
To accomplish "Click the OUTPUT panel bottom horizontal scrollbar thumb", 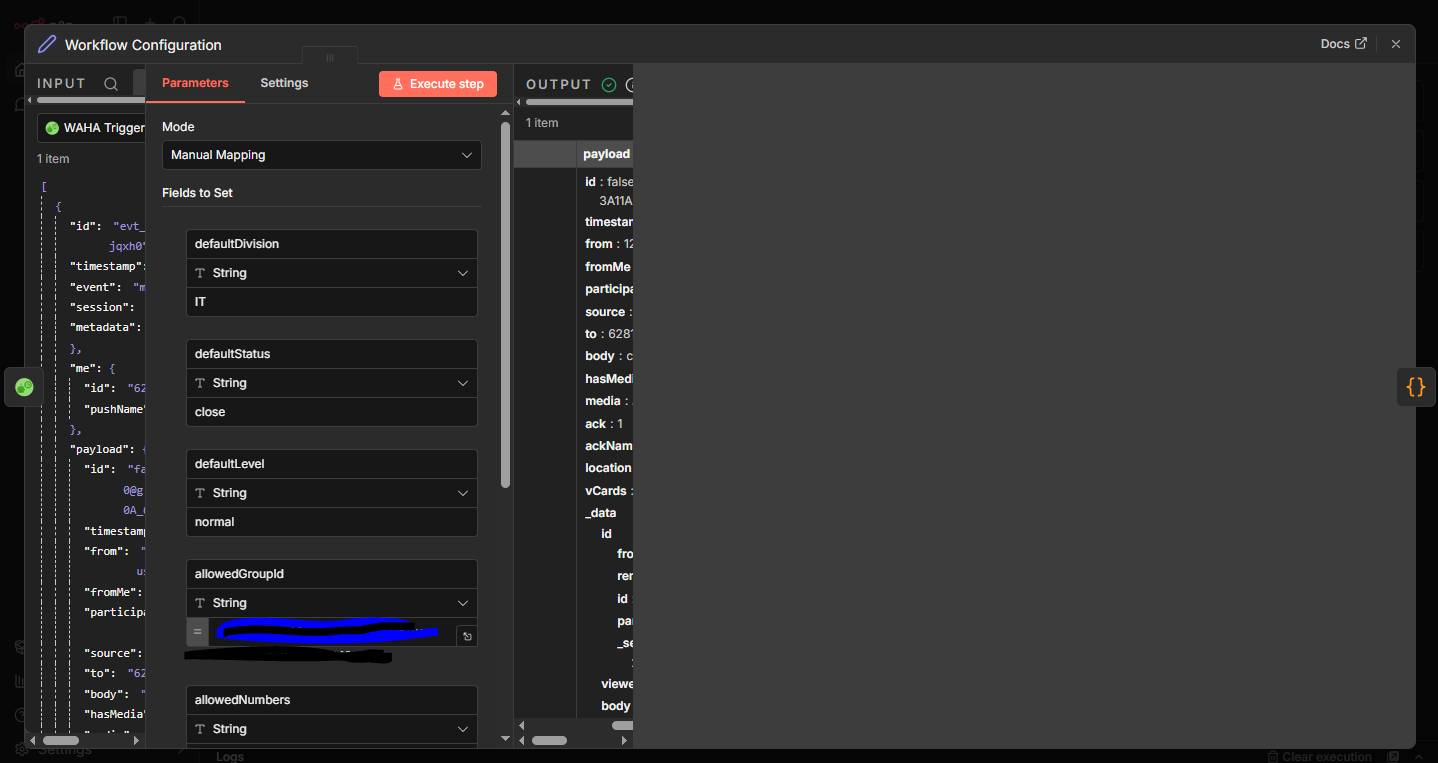I will 549,741.
